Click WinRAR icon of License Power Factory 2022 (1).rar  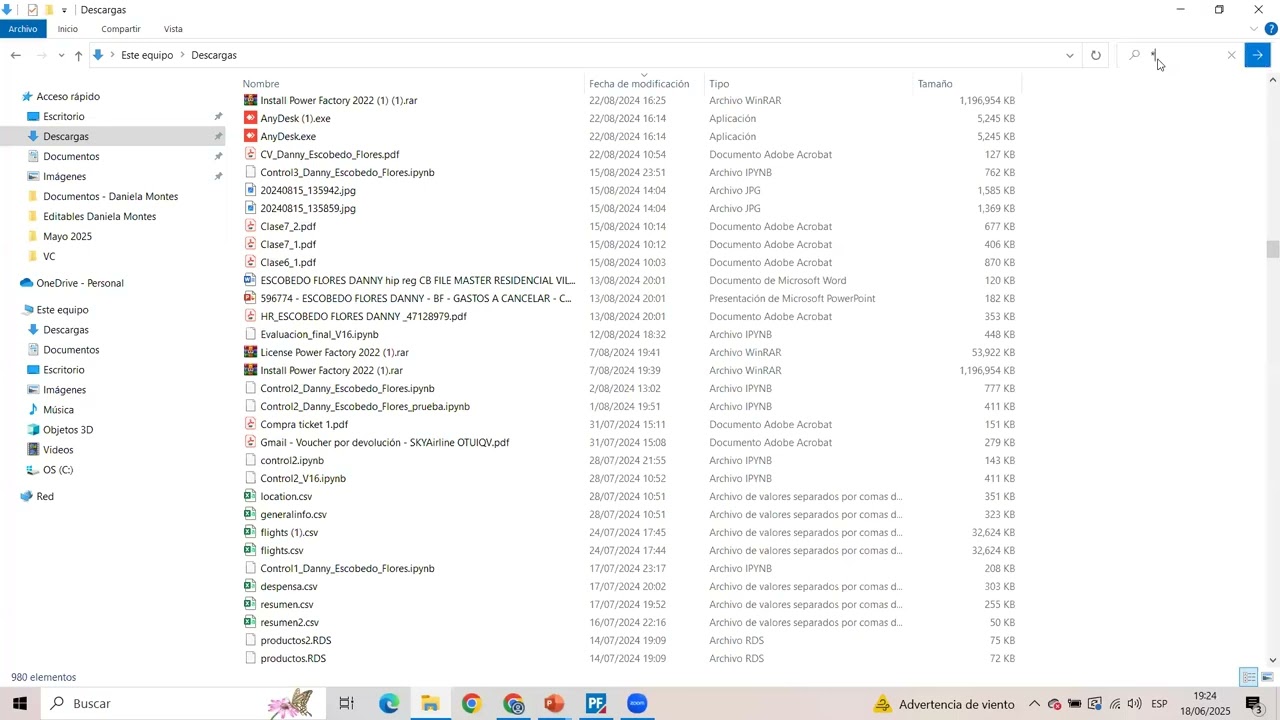click(x=251, y=352)
